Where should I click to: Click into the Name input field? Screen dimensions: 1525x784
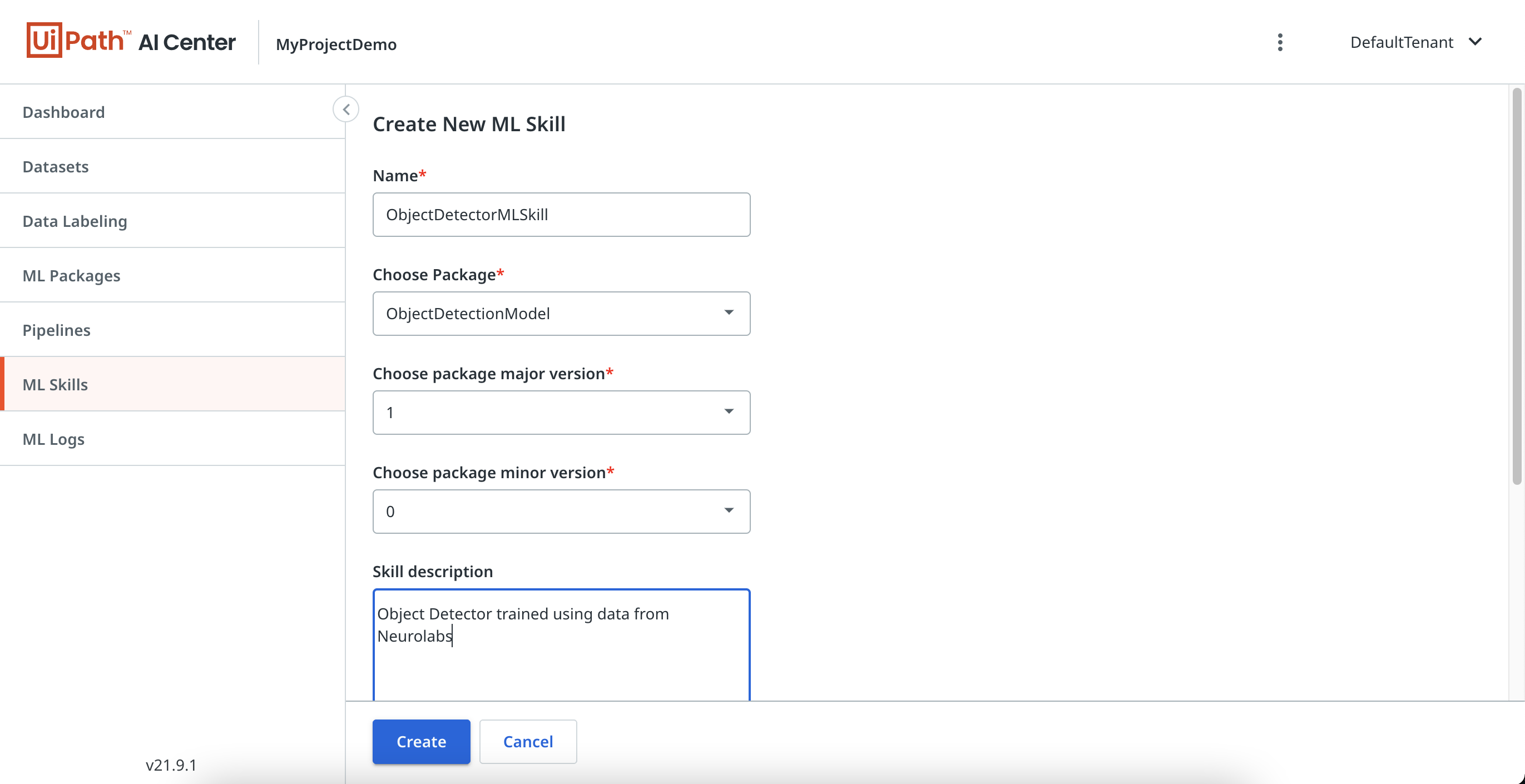click(561, 215)
